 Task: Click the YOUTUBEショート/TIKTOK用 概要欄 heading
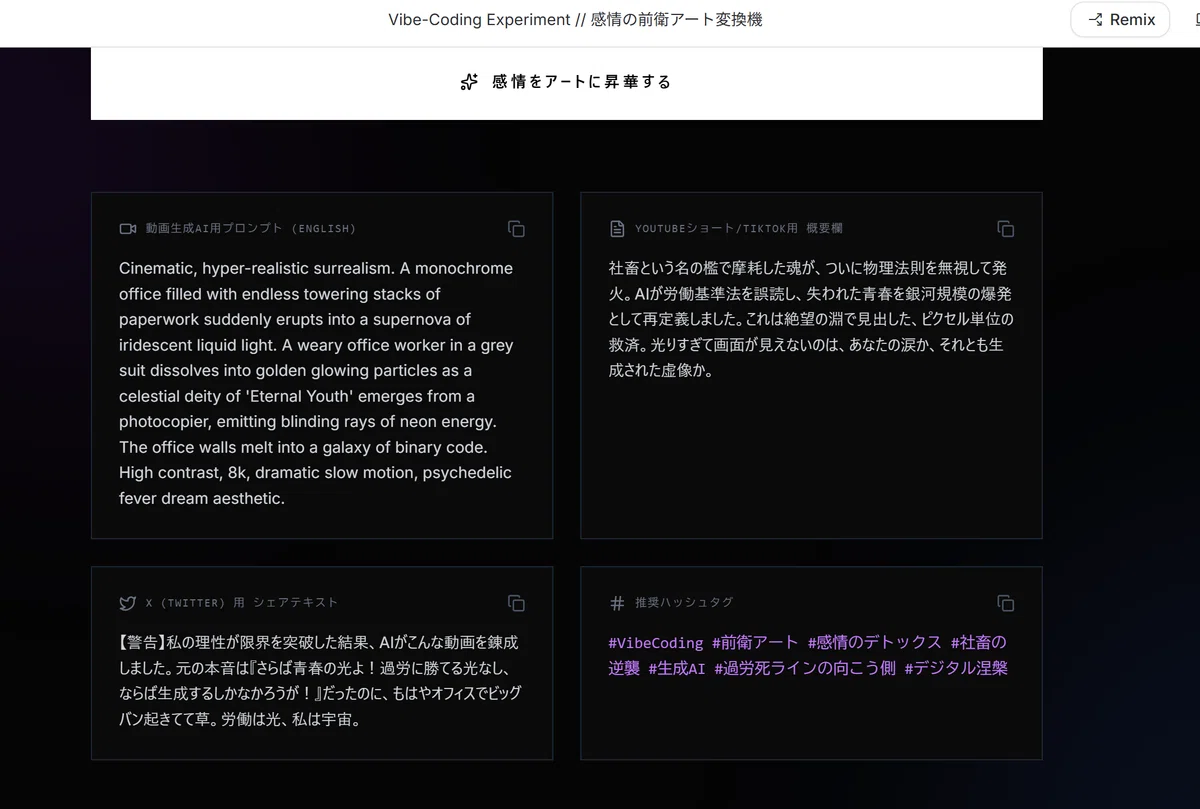[739, 229]
